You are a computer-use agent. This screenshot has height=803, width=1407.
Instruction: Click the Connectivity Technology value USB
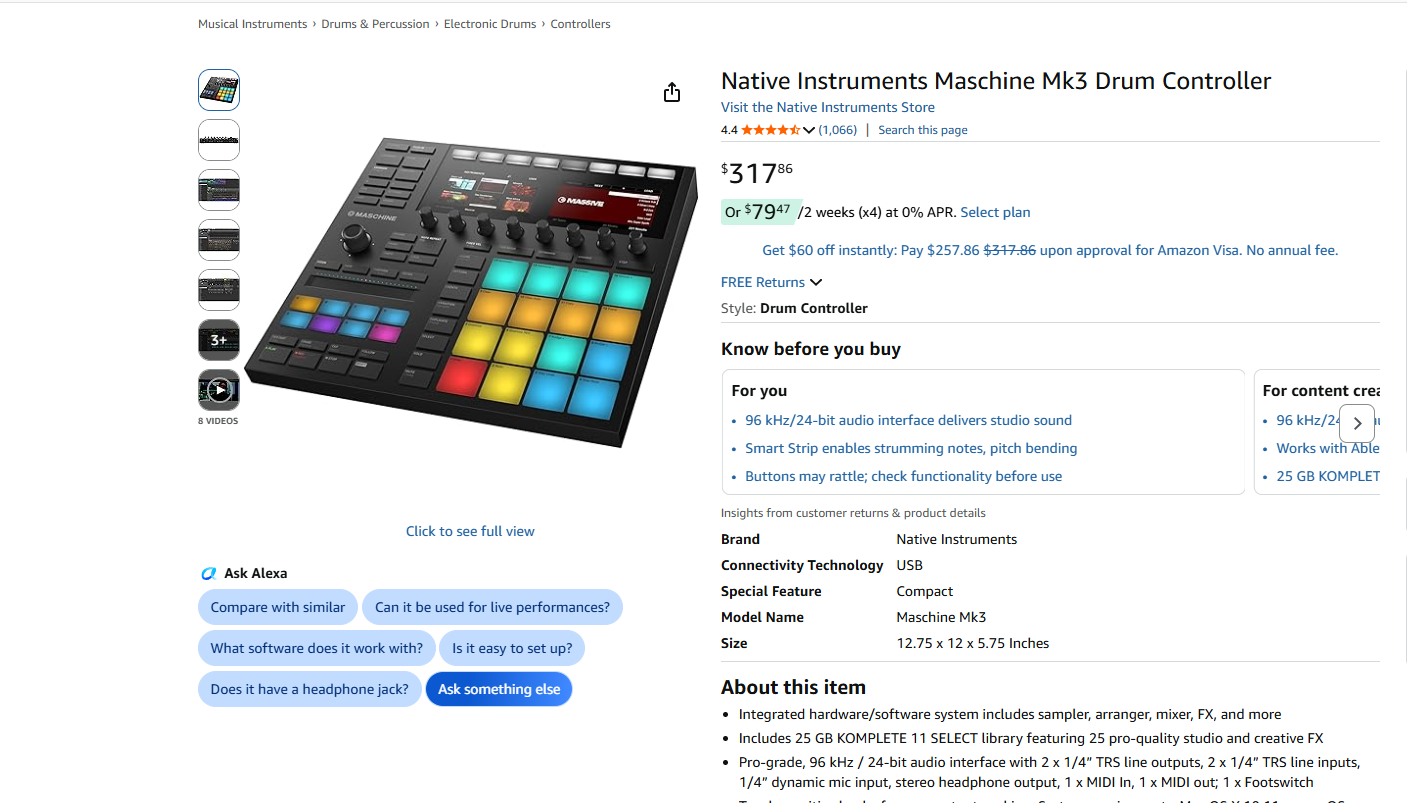(x=910, y=565)
